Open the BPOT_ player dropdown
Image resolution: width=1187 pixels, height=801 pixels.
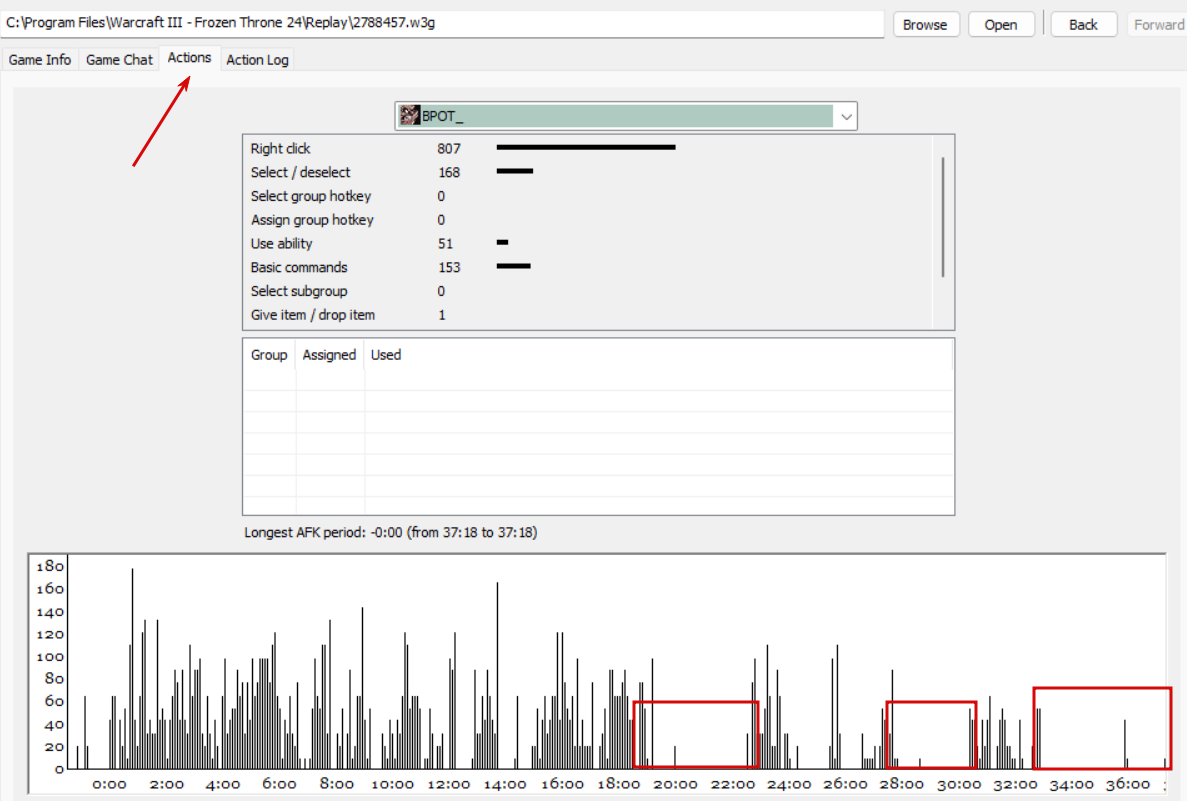point(625,116)
